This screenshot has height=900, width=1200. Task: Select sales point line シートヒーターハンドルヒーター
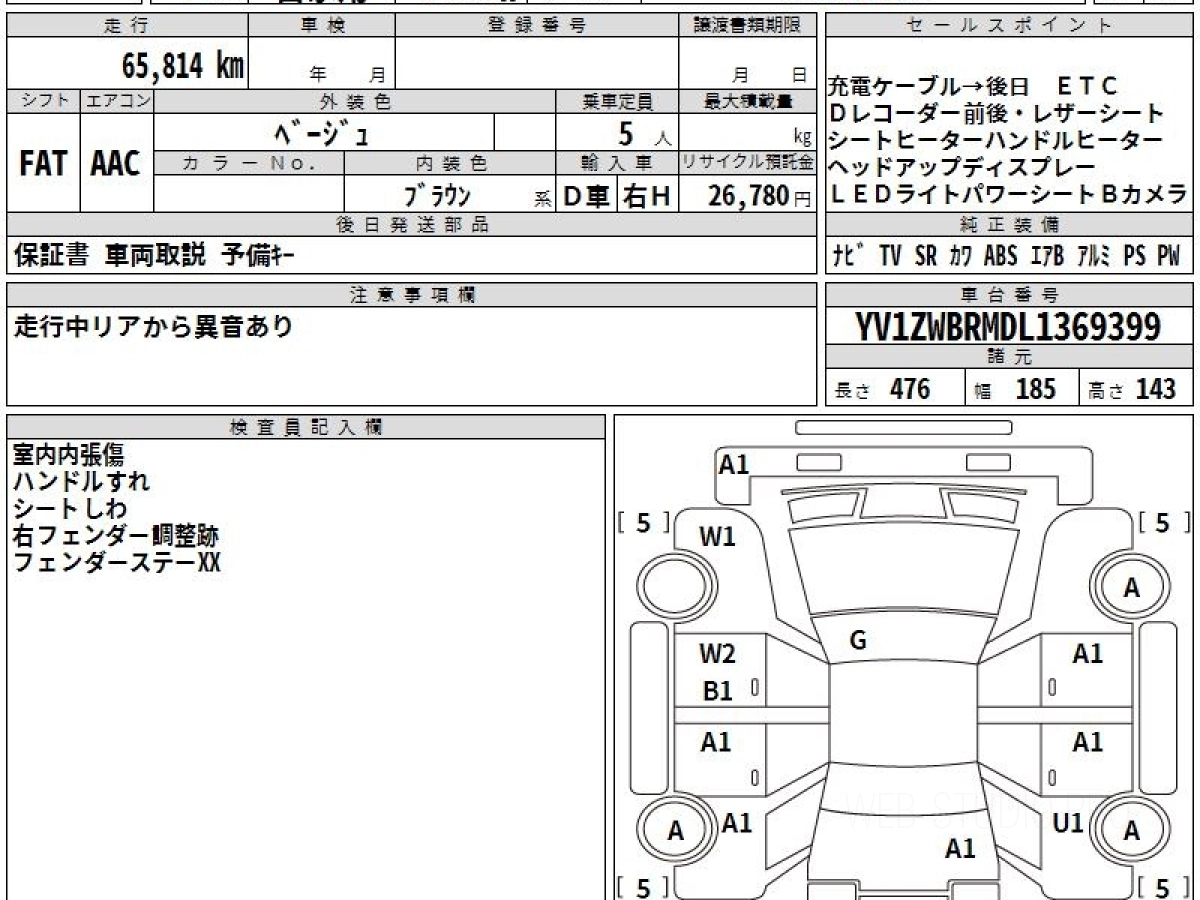click(996, 141)
